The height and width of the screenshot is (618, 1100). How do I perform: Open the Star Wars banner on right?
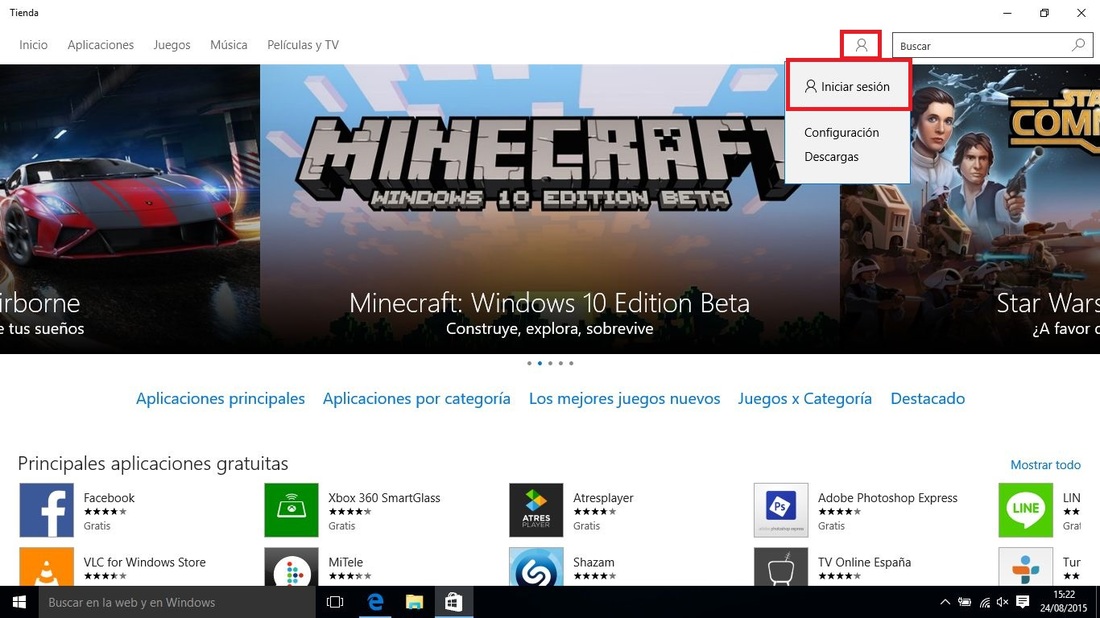[970, 209]
